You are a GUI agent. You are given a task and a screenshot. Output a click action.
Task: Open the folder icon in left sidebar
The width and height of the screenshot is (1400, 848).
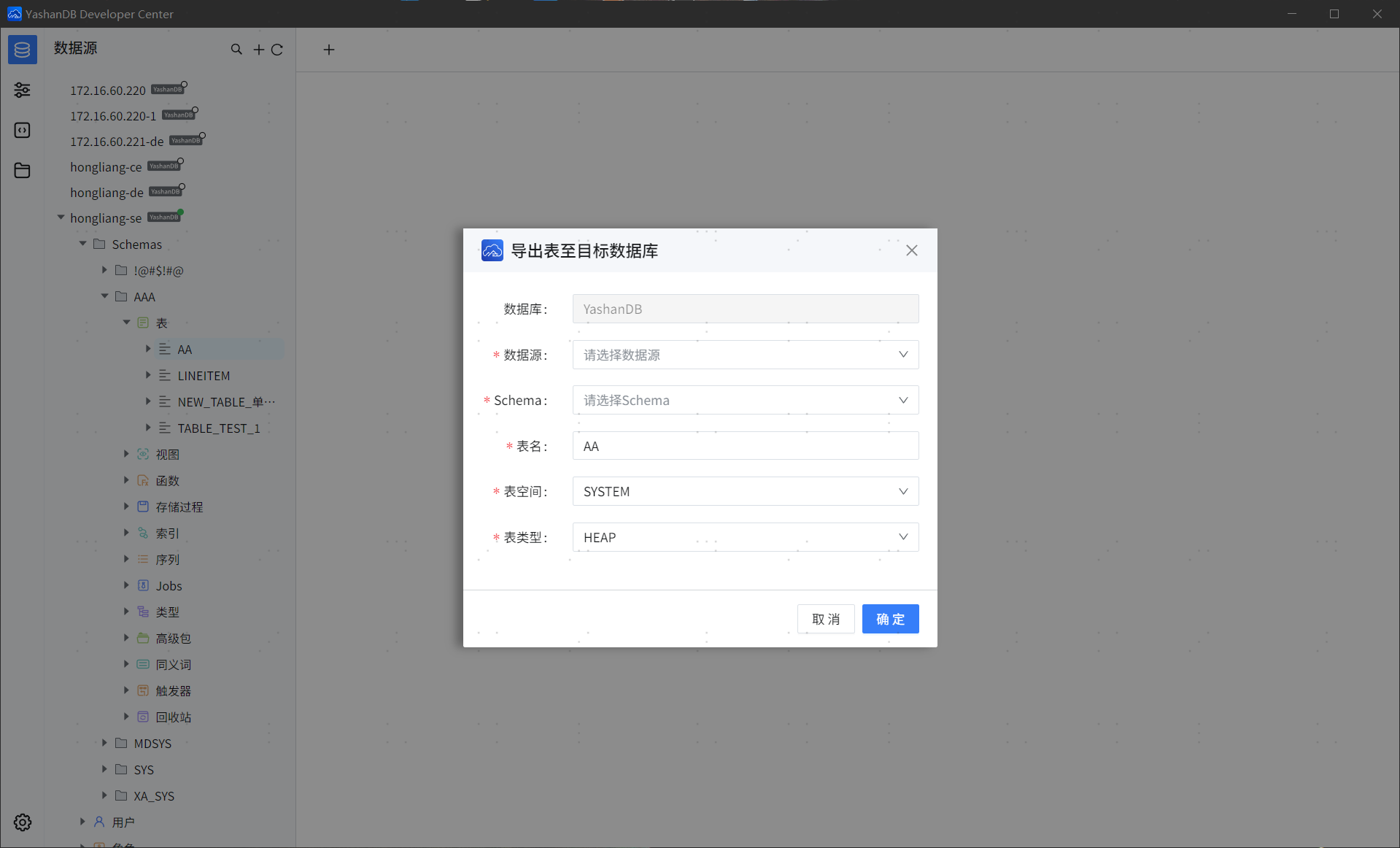[x=22, y=170]
